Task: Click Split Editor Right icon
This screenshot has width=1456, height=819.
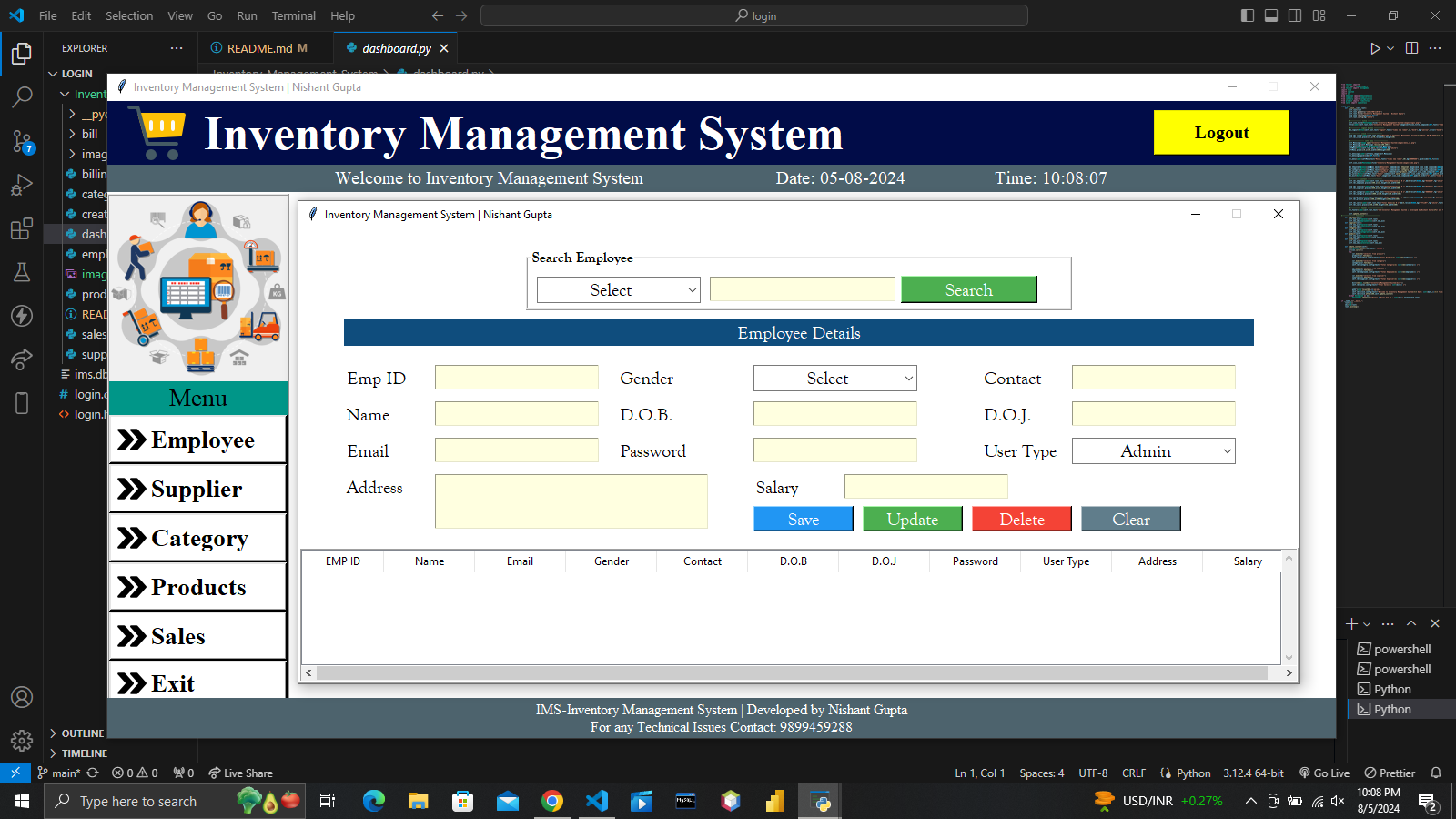Action: point(1411,48)
